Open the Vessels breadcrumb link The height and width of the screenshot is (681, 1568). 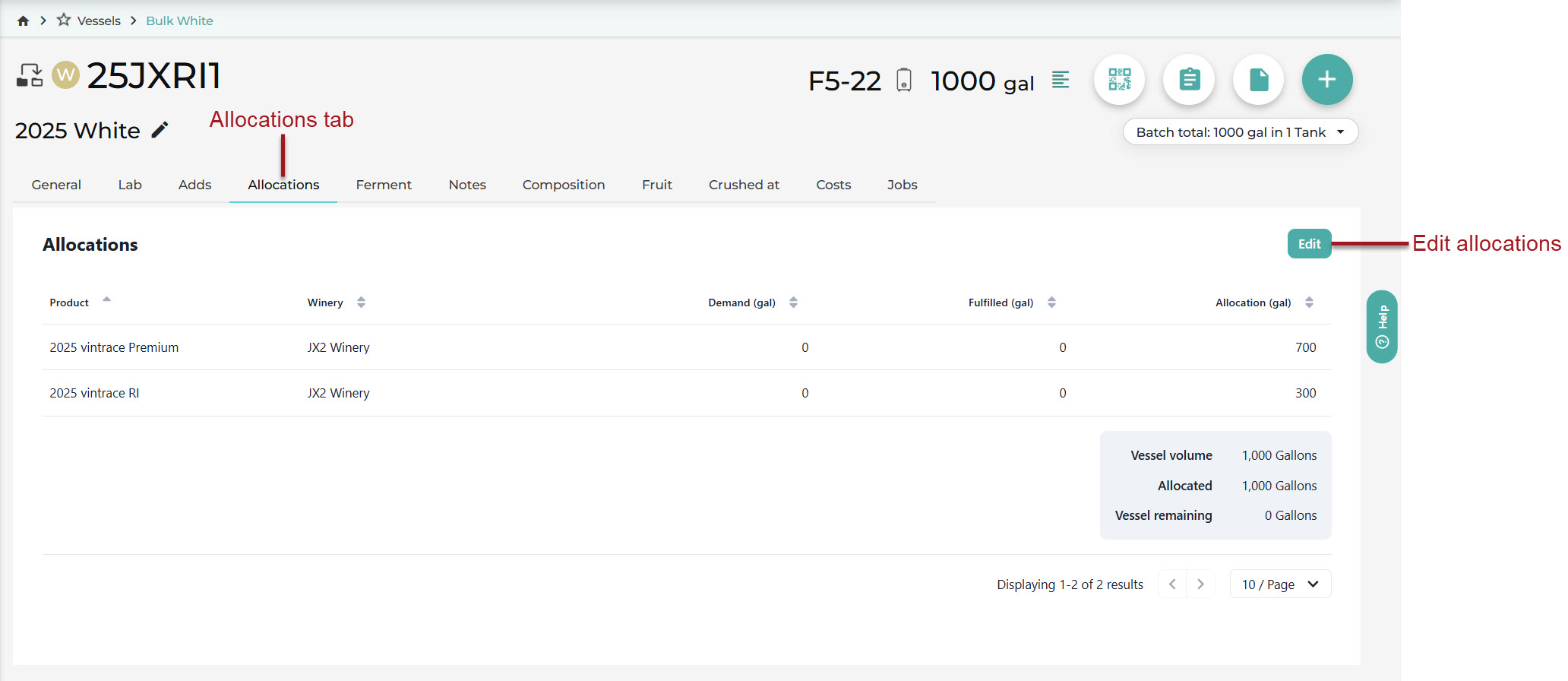pyautogui.click(x=99, y=21)
